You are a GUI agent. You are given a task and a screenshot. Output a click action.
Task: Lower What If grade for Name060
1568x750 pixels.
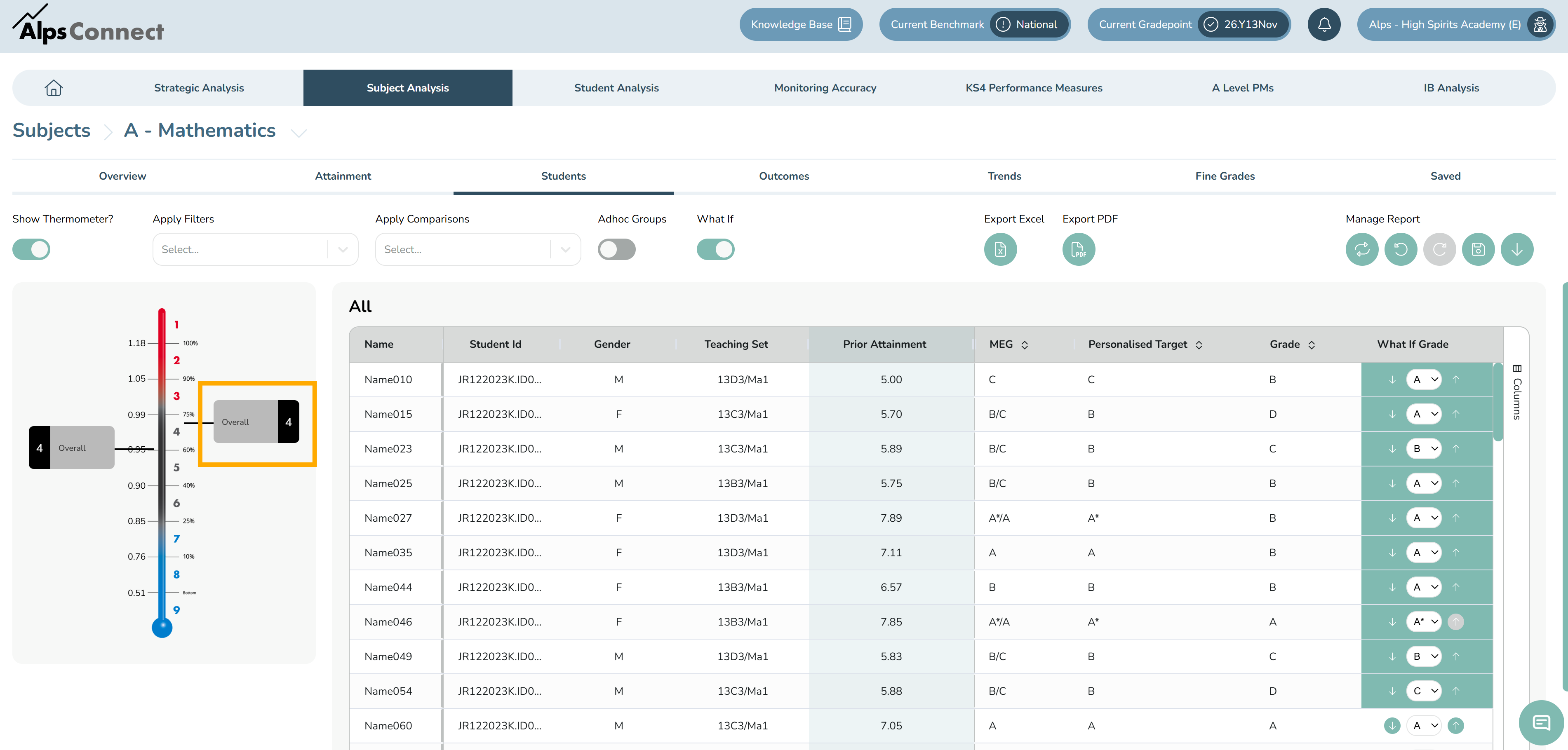(1392, 726)
